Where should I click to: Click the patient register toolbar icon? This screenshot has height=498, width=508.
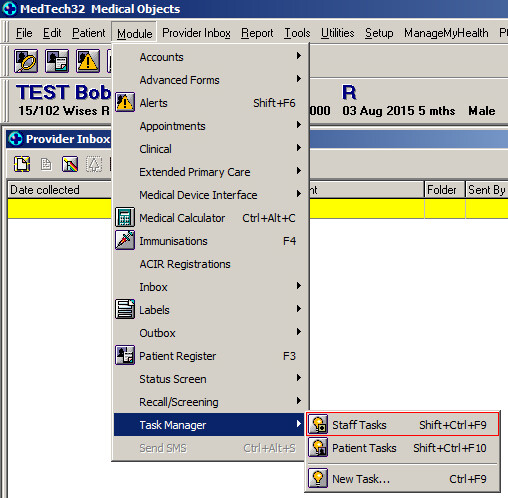tap(57, 61)
